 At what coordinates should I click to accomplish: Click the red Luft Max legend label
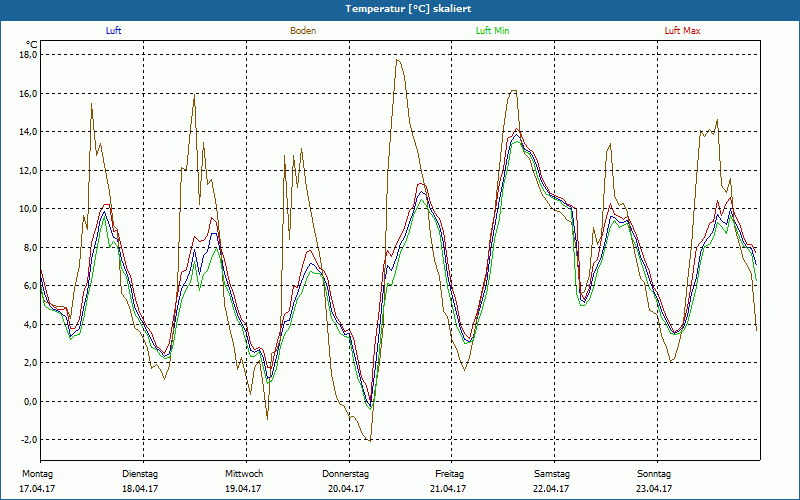click(x=682, y=31)
